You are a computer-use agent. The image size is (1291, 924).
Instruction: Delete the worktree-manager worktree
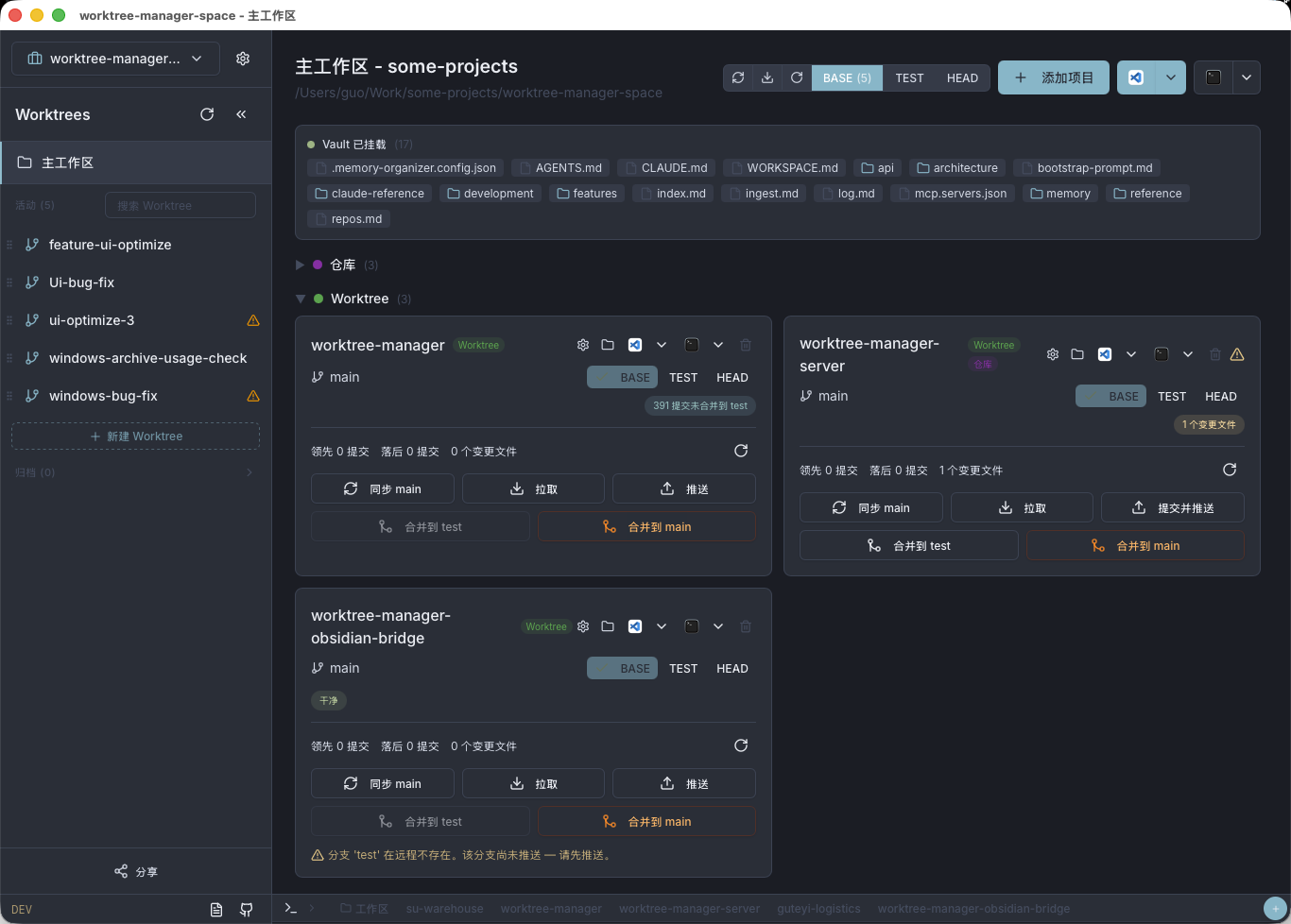tap(746, 345)
